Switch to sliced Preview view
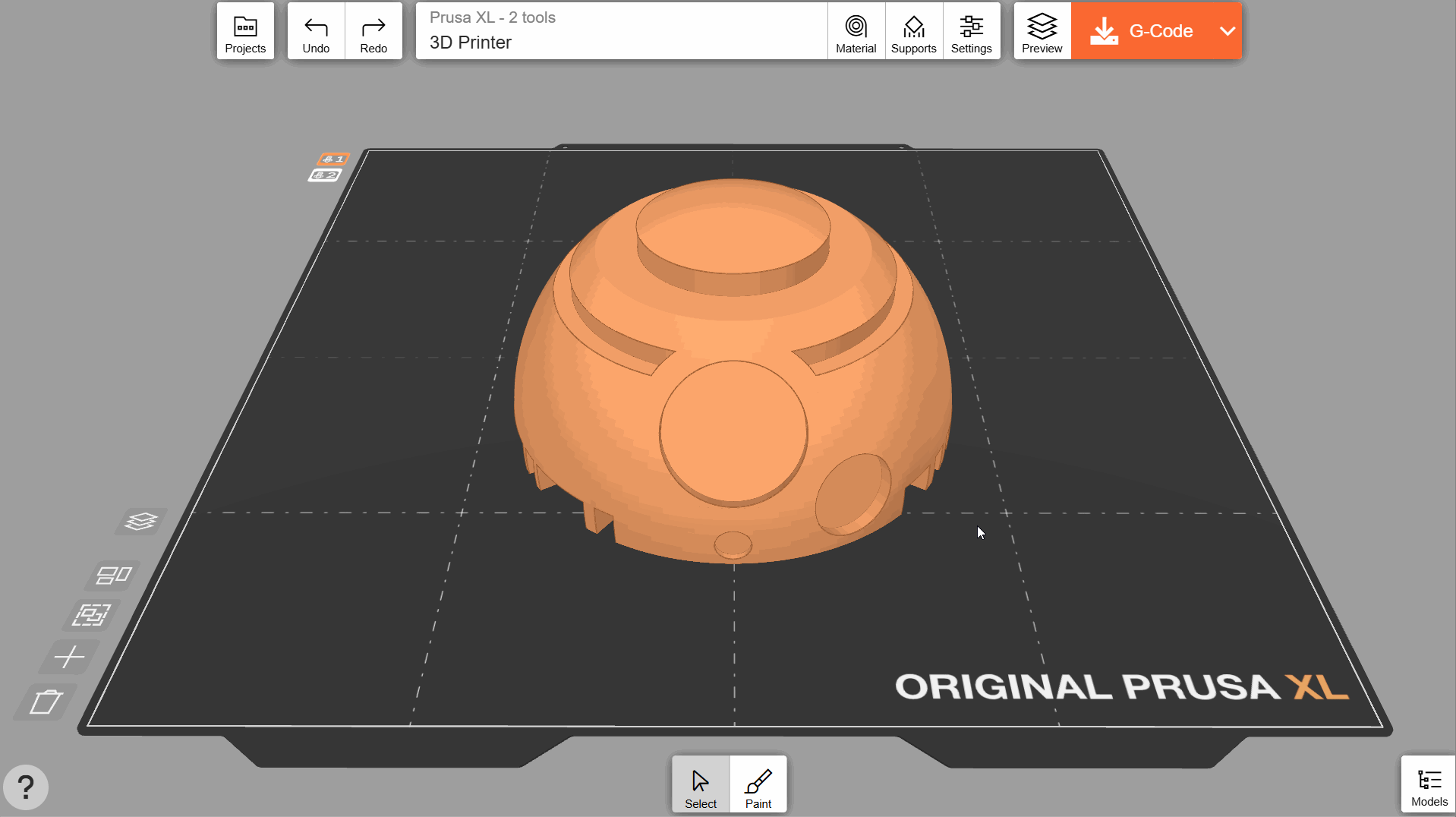The height and width of the screenshot is (817, 1456). (1042, 31)
